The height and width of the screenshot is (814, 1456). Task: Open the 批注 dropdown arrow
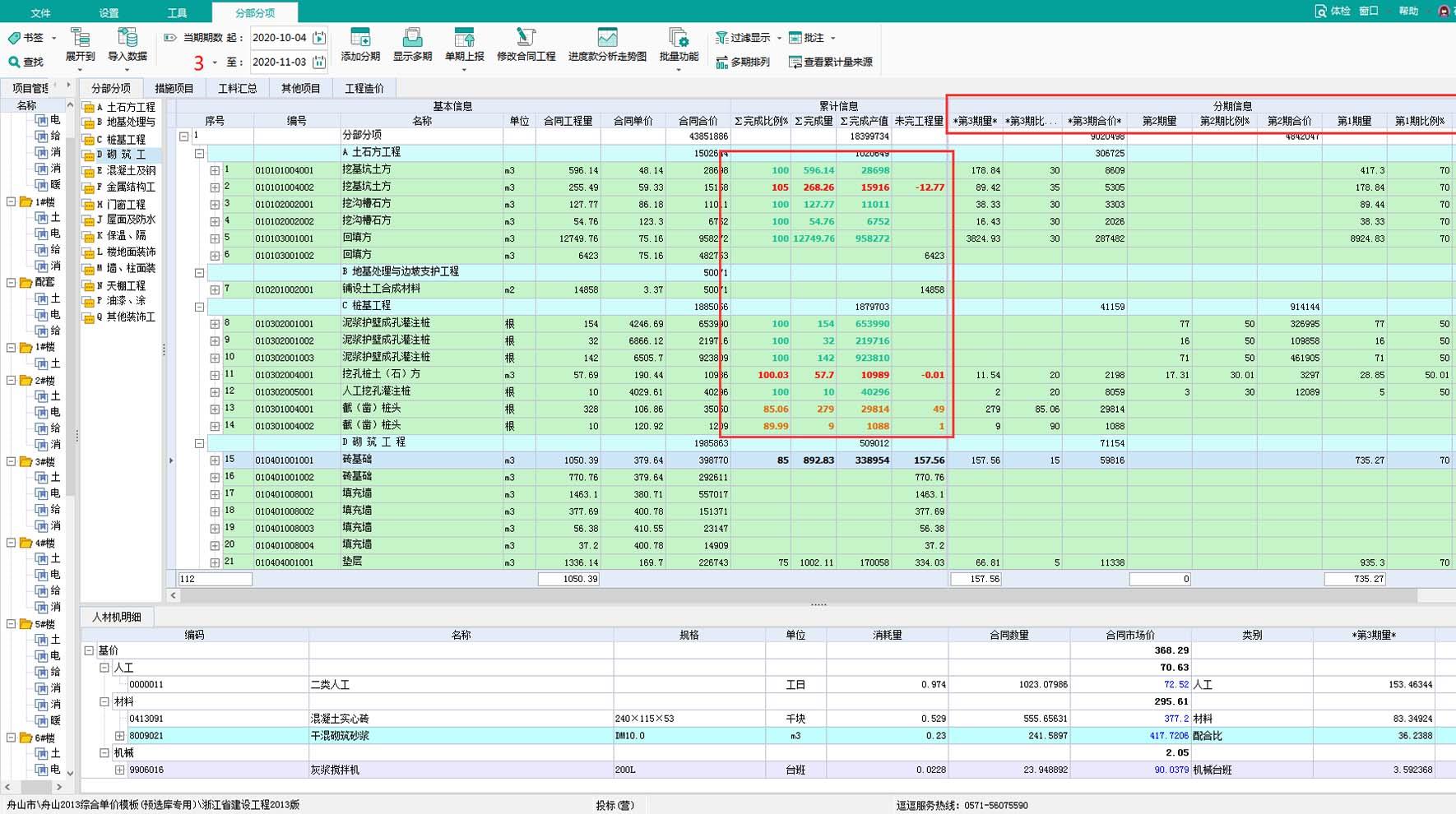coord(833,38)
